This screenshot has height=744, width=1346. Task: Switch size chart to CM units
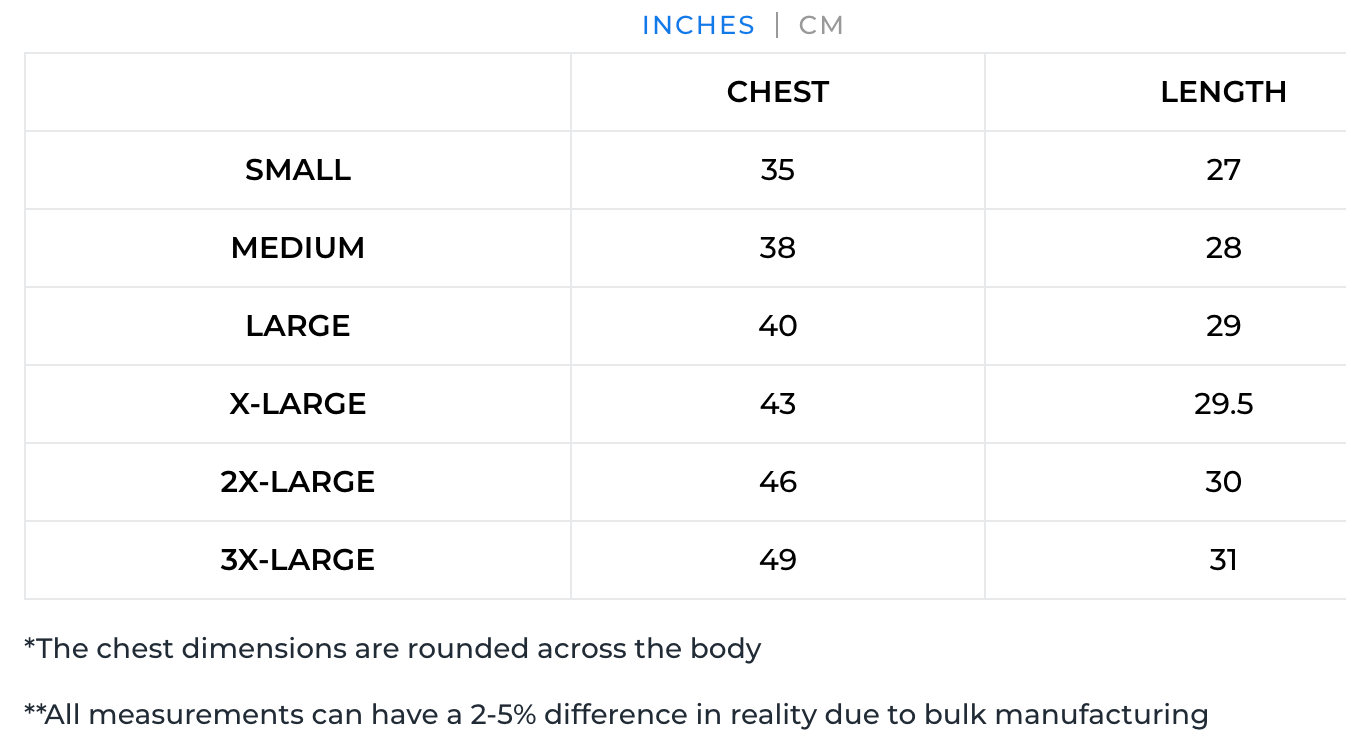click(x=821, y=25)
